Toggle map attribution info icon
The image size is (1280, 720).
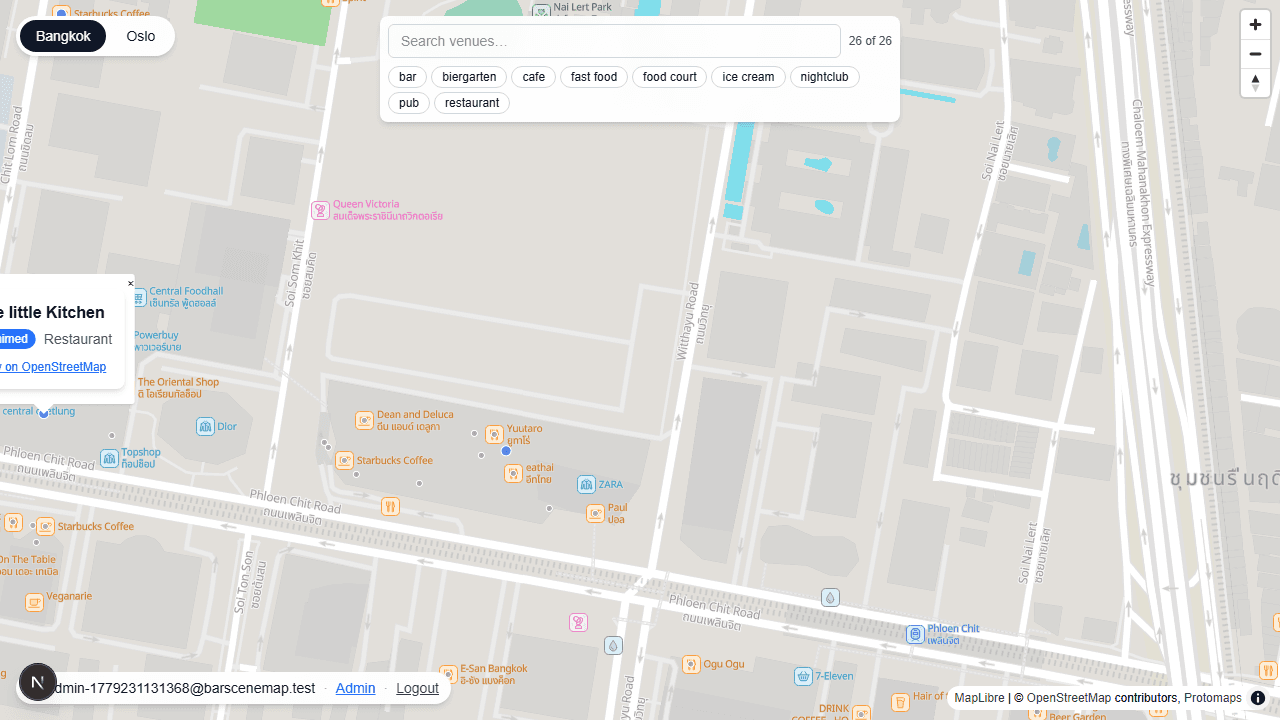[1258, 698]
